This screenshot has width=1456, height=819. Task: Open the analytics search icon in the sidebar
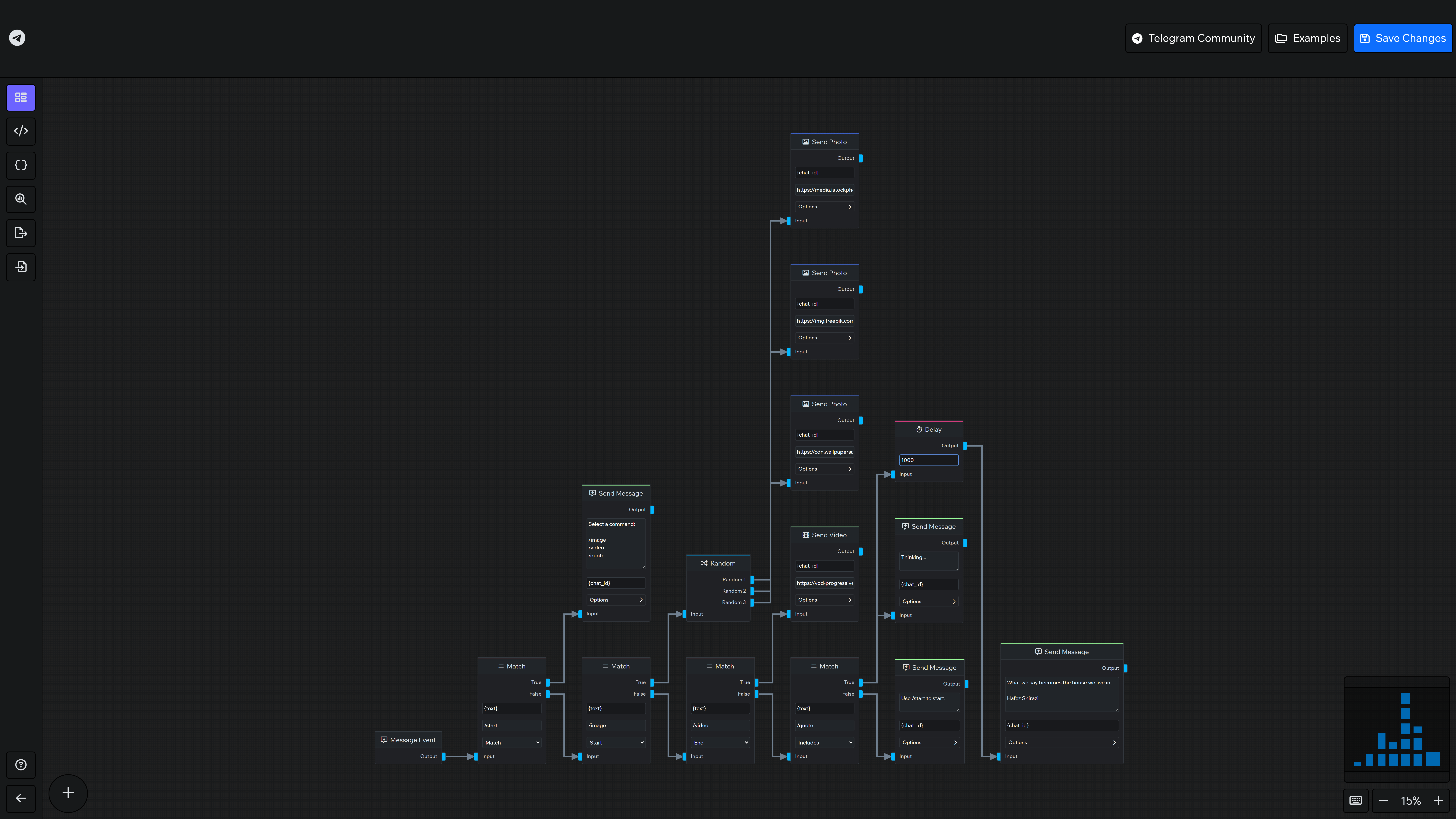[x=21, y=199]
